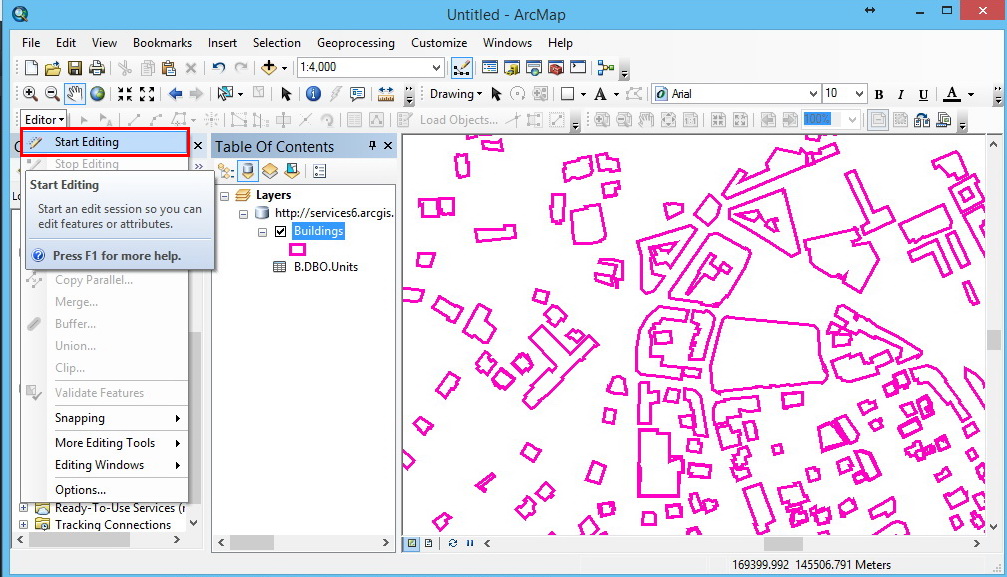Open the Search window icon
This screenshot has width=1007, height=577.
[534, 67]
